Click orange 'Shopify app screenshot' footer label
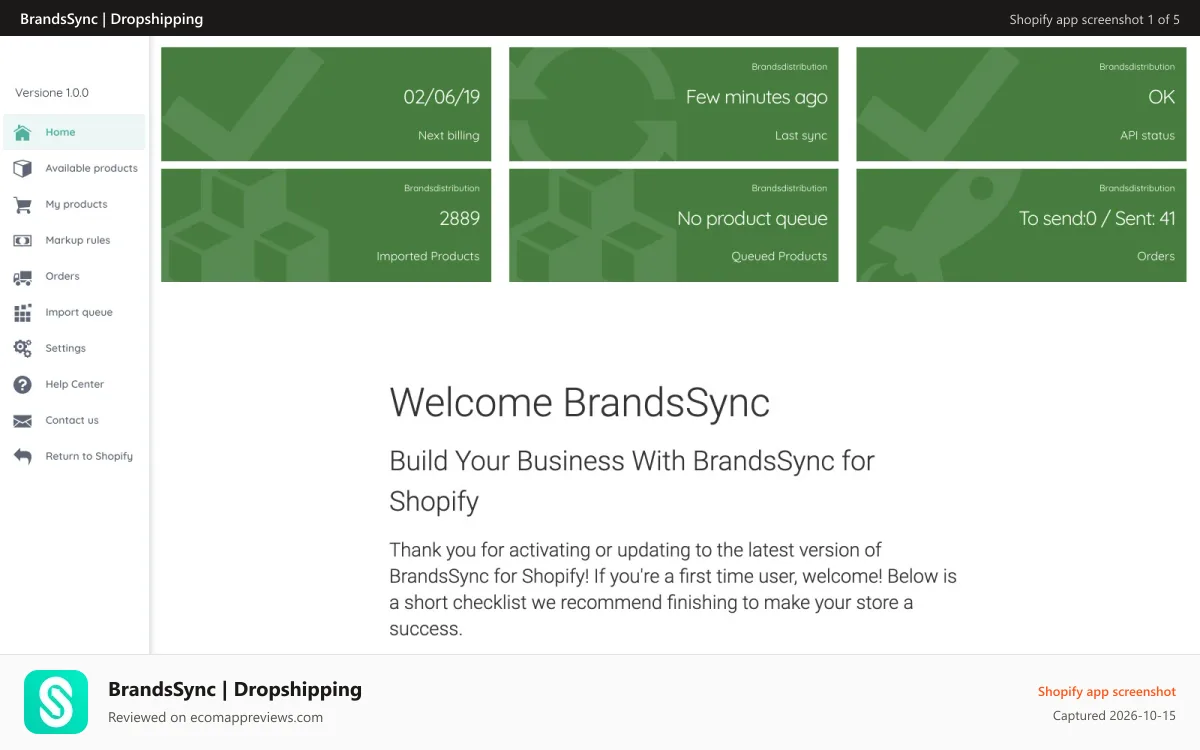 pos(1107,691)
